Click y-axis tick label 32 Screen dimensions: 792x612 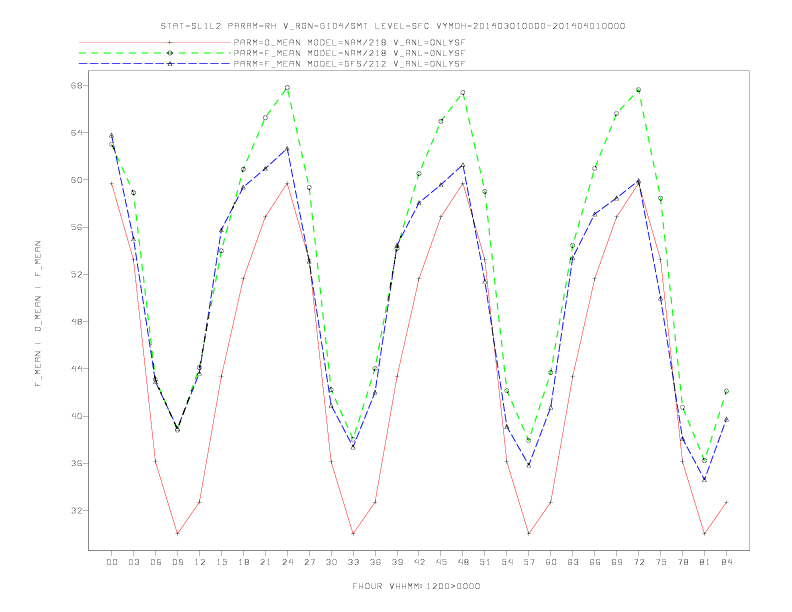76,511
